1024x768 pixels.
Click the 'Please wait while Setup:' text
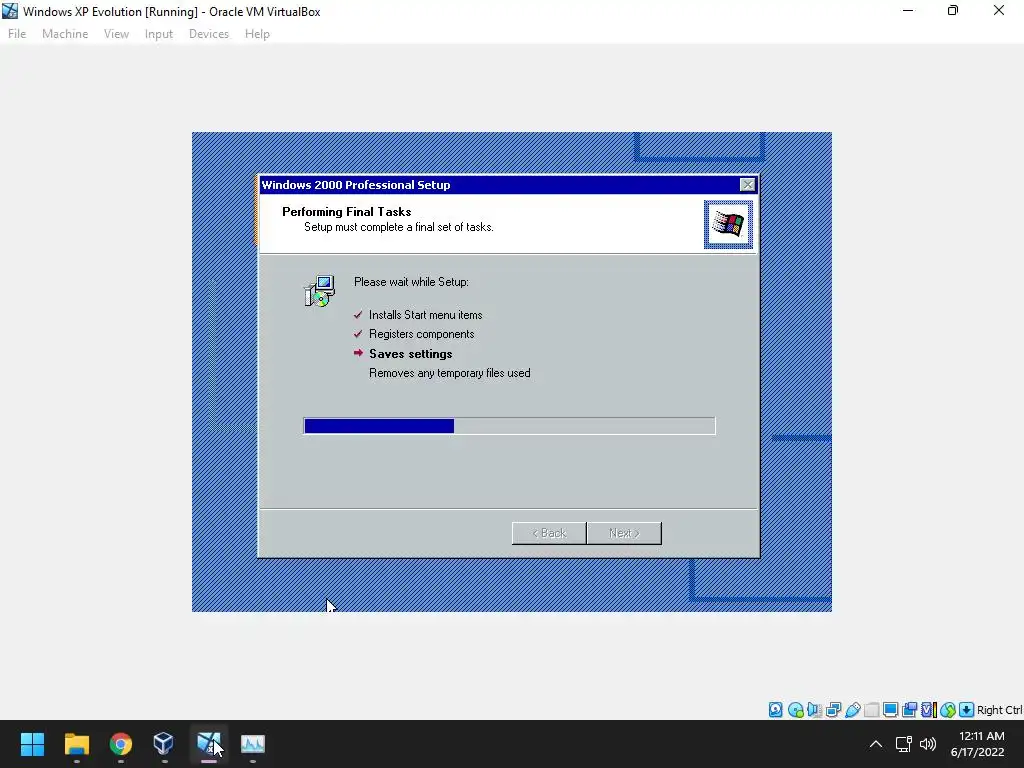pyautogui.click(x=411, y=282)
